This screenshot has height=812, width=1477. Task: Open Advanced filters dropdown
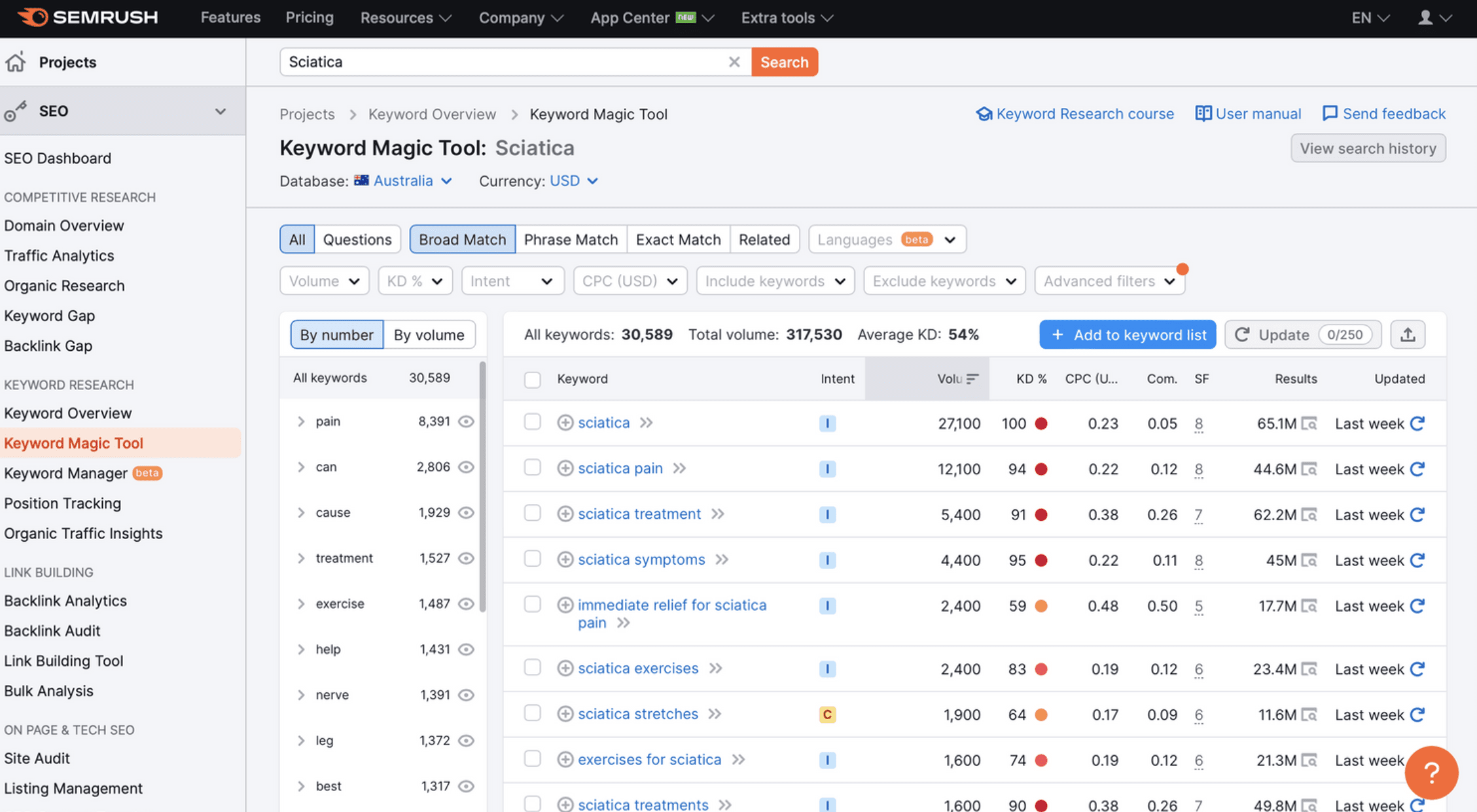1109,281
